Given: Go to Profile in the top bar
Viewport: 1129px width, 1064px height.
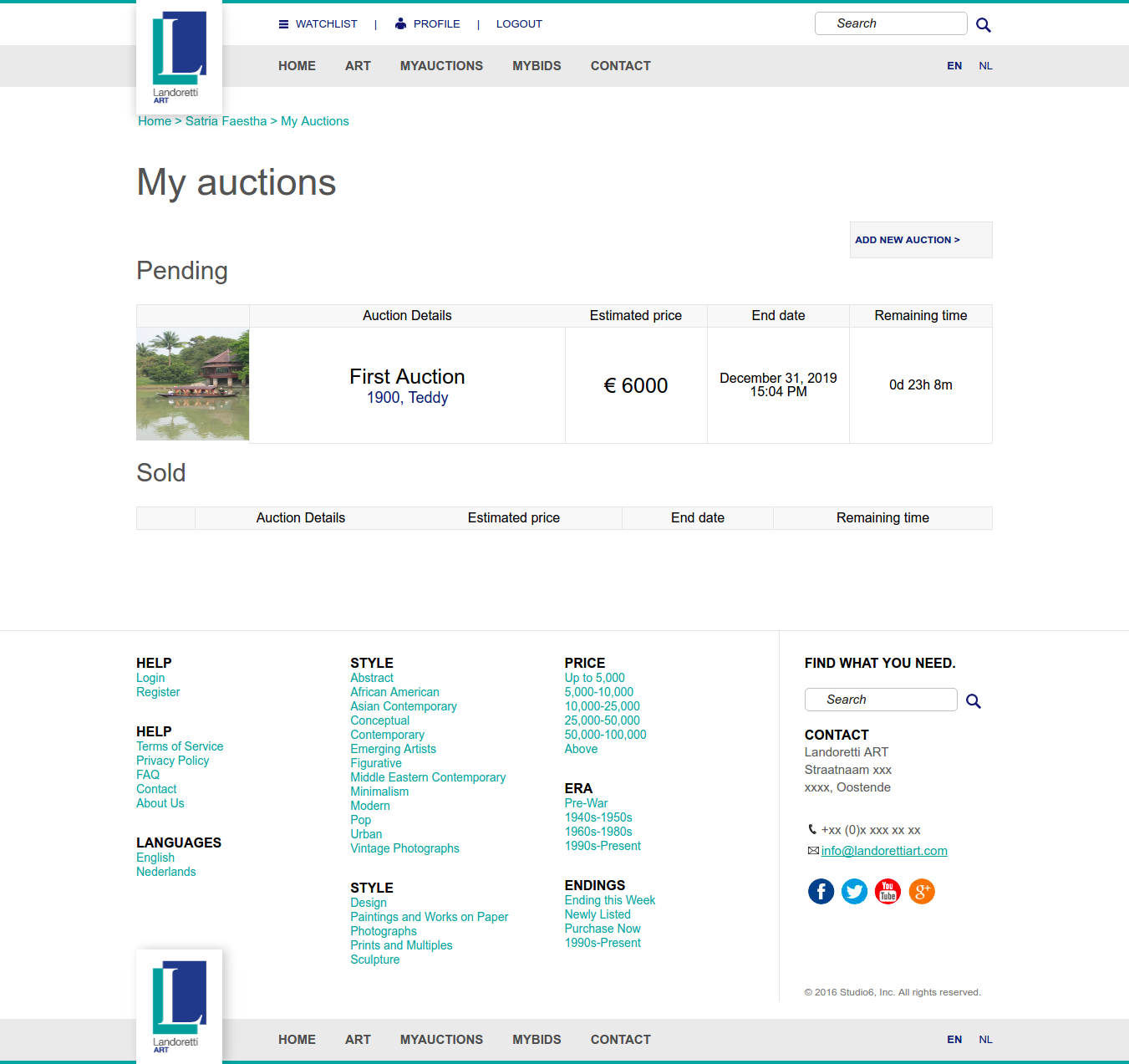Looking at the screenshot, I should point(427,24).
